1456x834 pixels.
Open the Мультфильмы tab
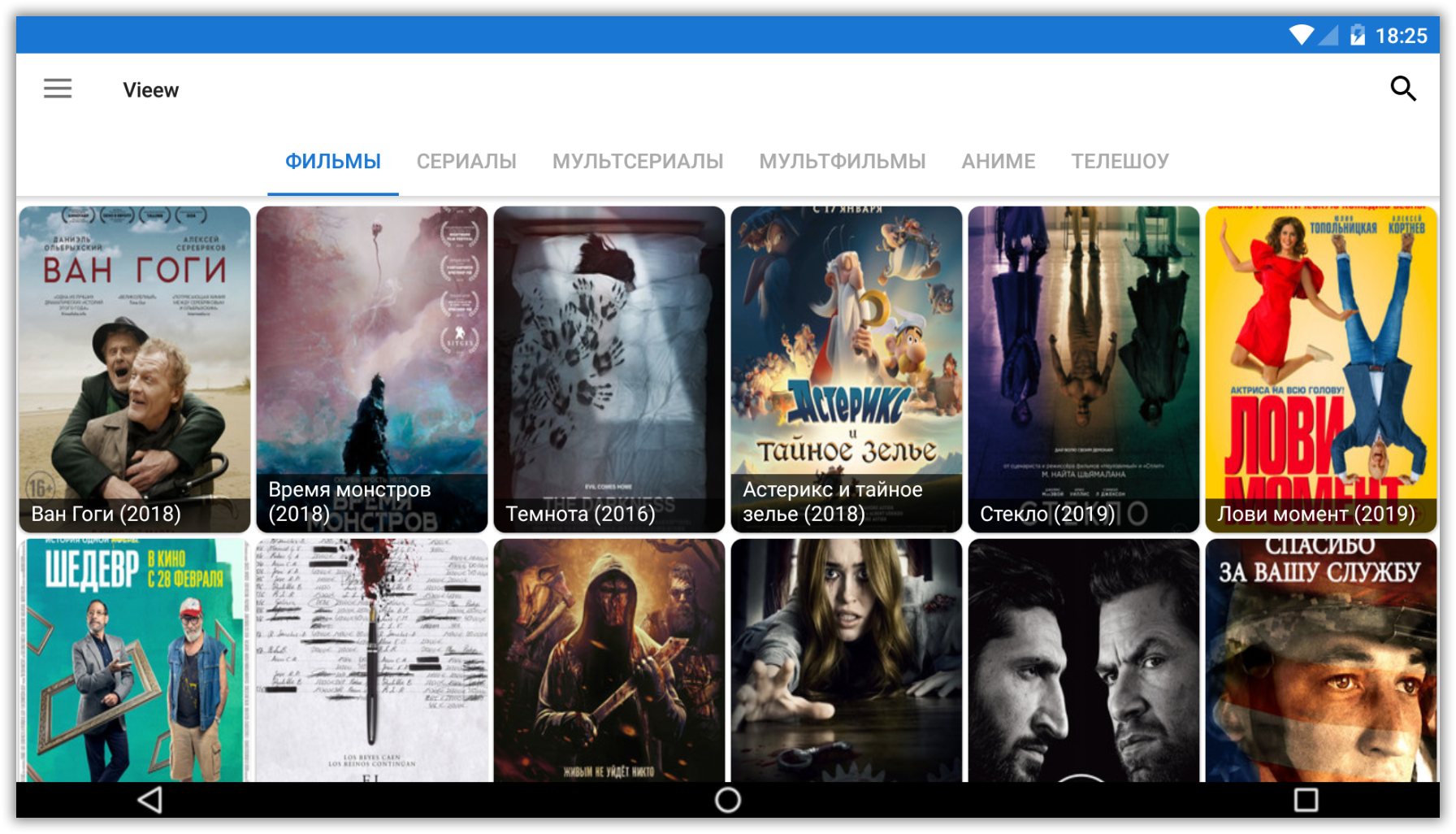(x=843, y=162)
